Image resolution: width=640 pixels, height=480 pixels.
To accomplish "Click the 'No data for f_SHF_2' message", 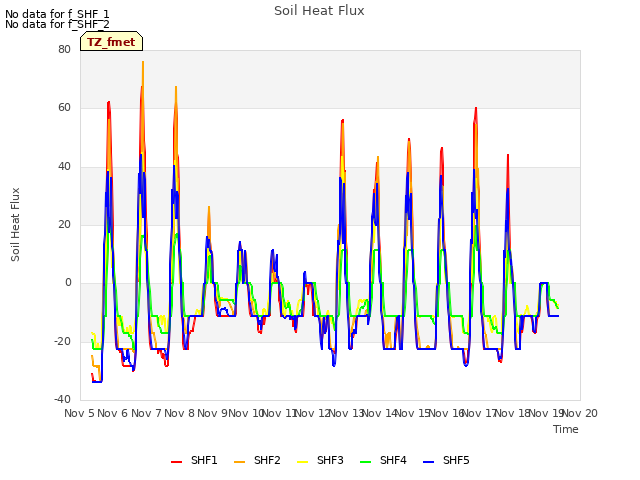I will click(57, 24).
